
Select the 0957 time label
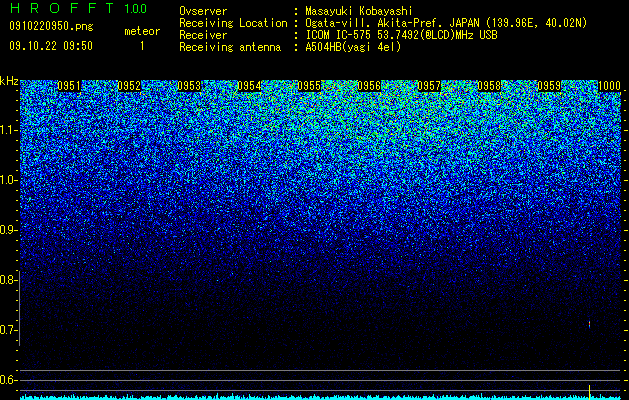[429, 86]
